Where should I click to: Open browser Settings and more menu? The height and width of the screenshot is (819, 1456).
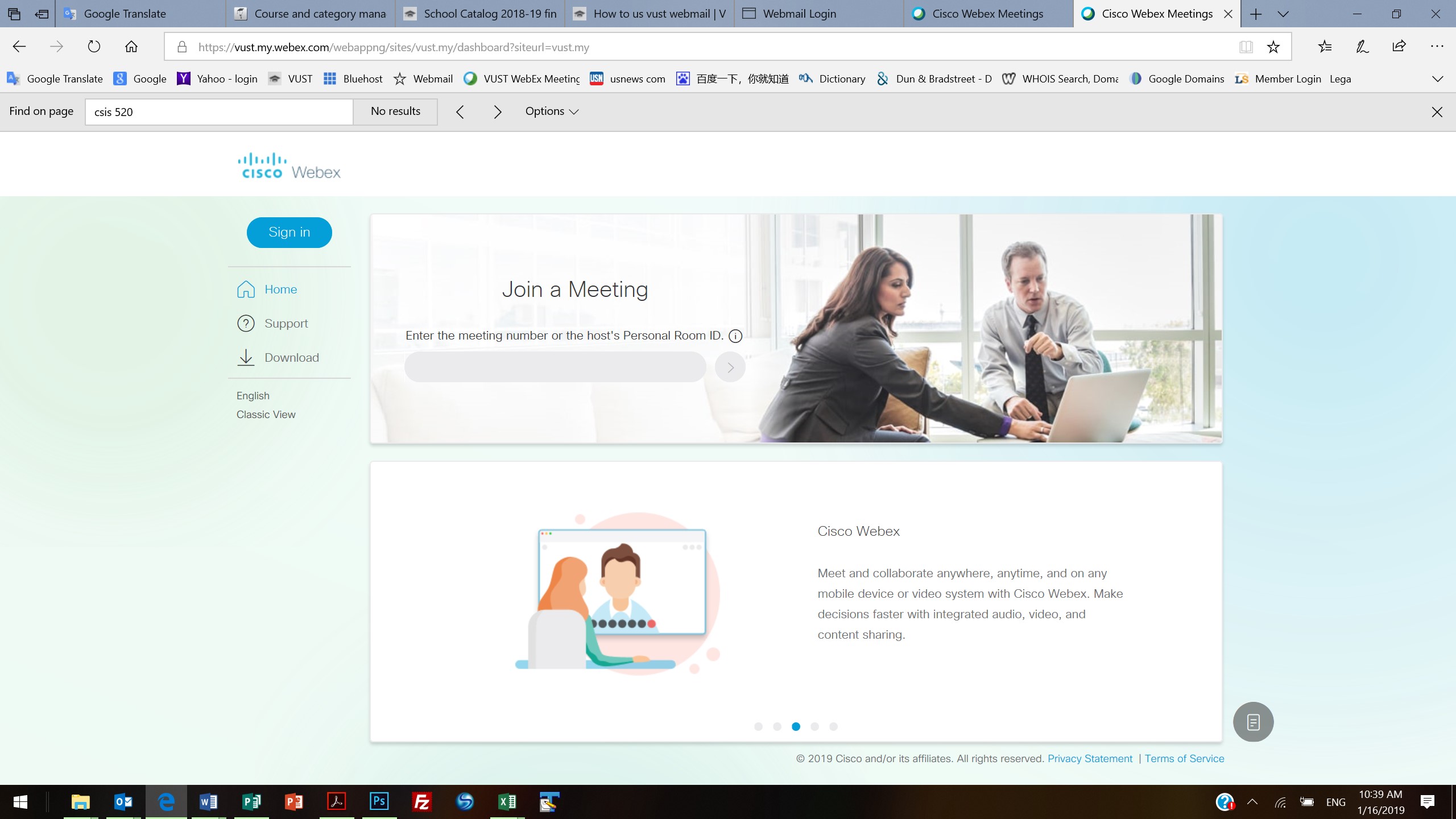pos(1437,47)
